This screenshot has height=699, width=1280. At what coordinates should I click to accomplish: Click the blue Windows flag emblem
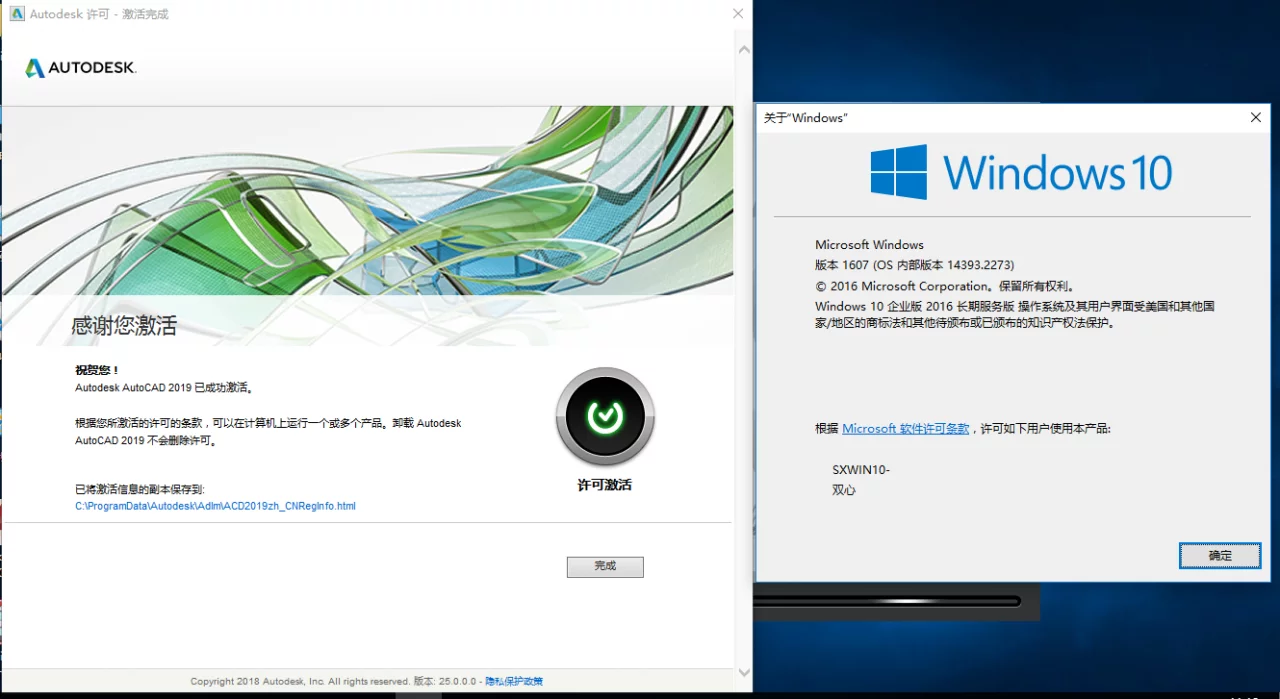point(897,170)
